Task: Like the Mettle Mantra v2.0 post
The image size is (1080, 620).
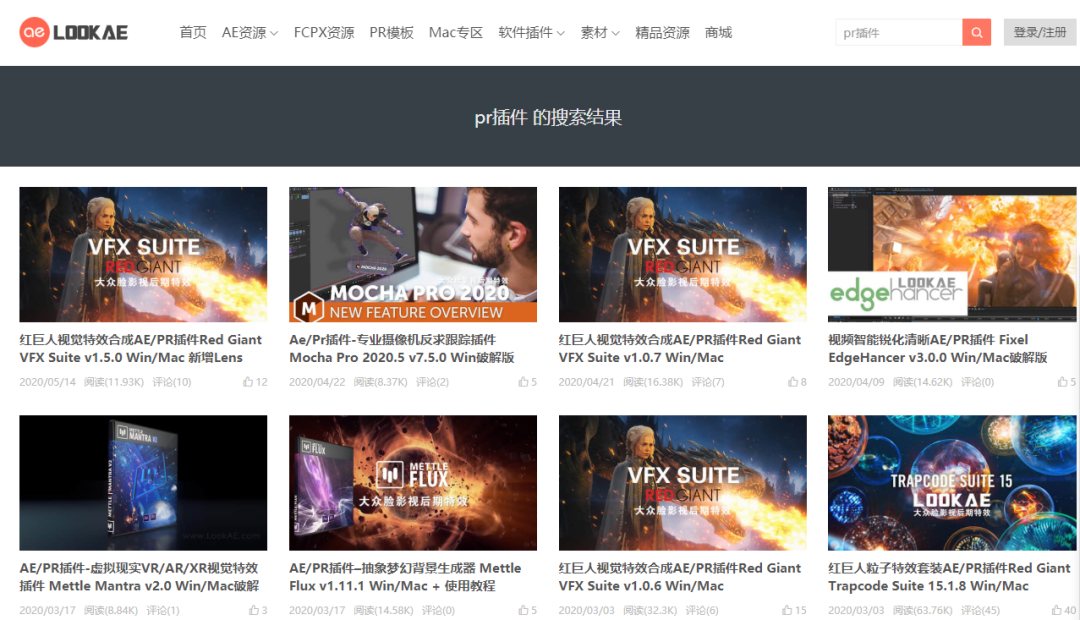Action: point(258,610)
